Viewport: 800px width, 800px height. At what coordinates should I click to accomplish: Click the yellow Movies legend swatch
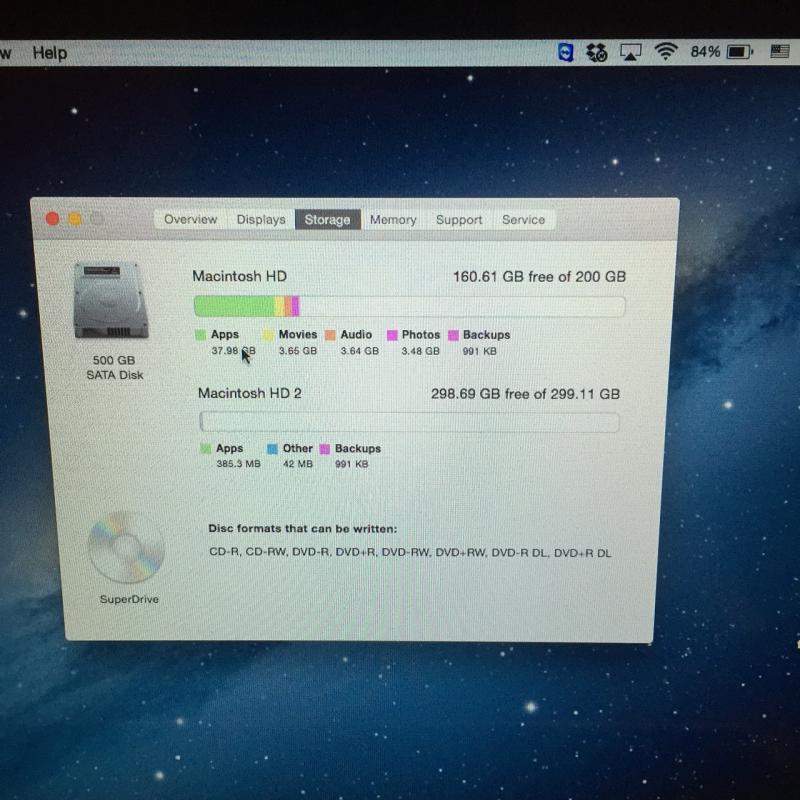[268, 335]
